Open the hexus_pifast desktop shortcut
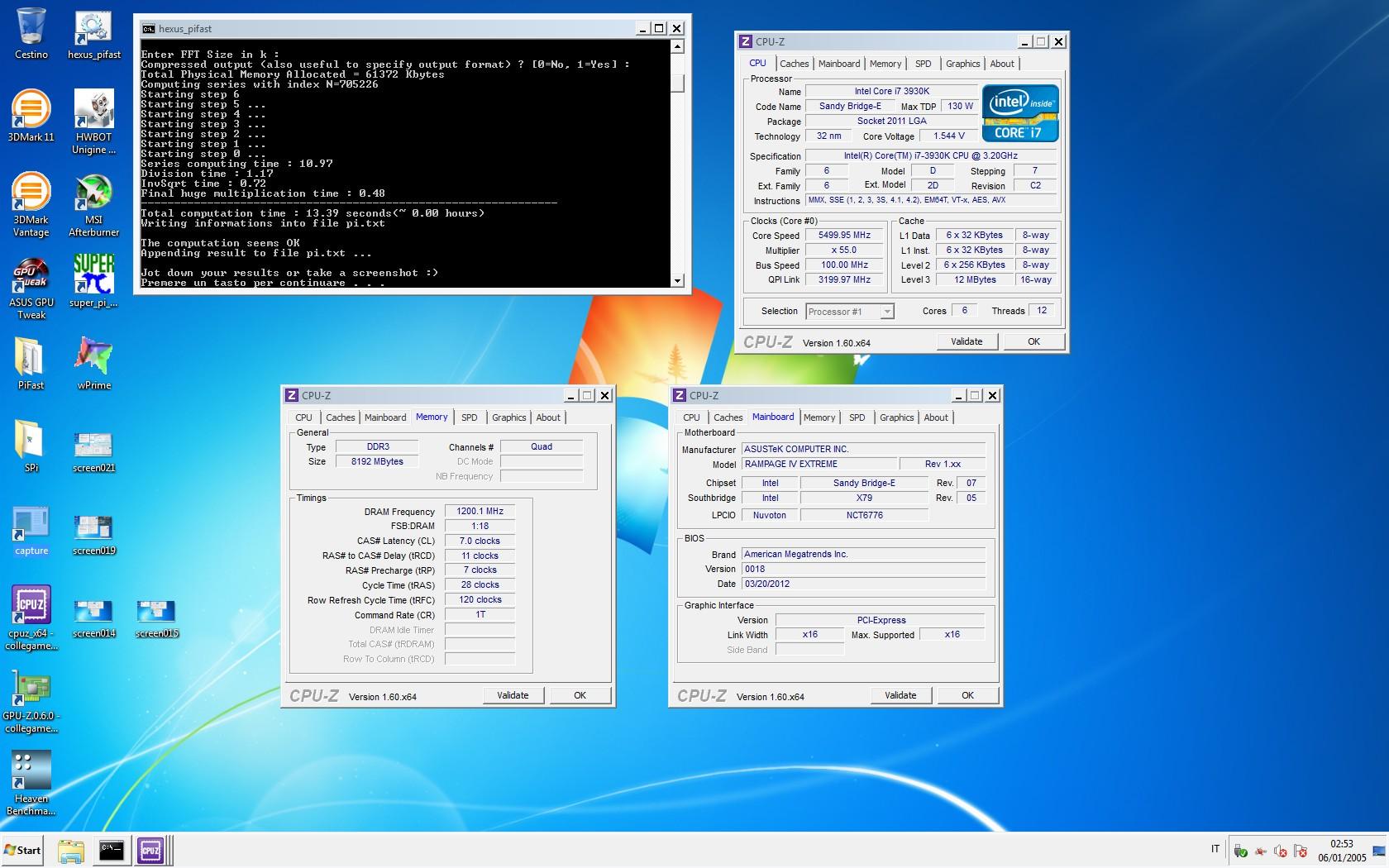1389x868 pixels. point(93,35)
